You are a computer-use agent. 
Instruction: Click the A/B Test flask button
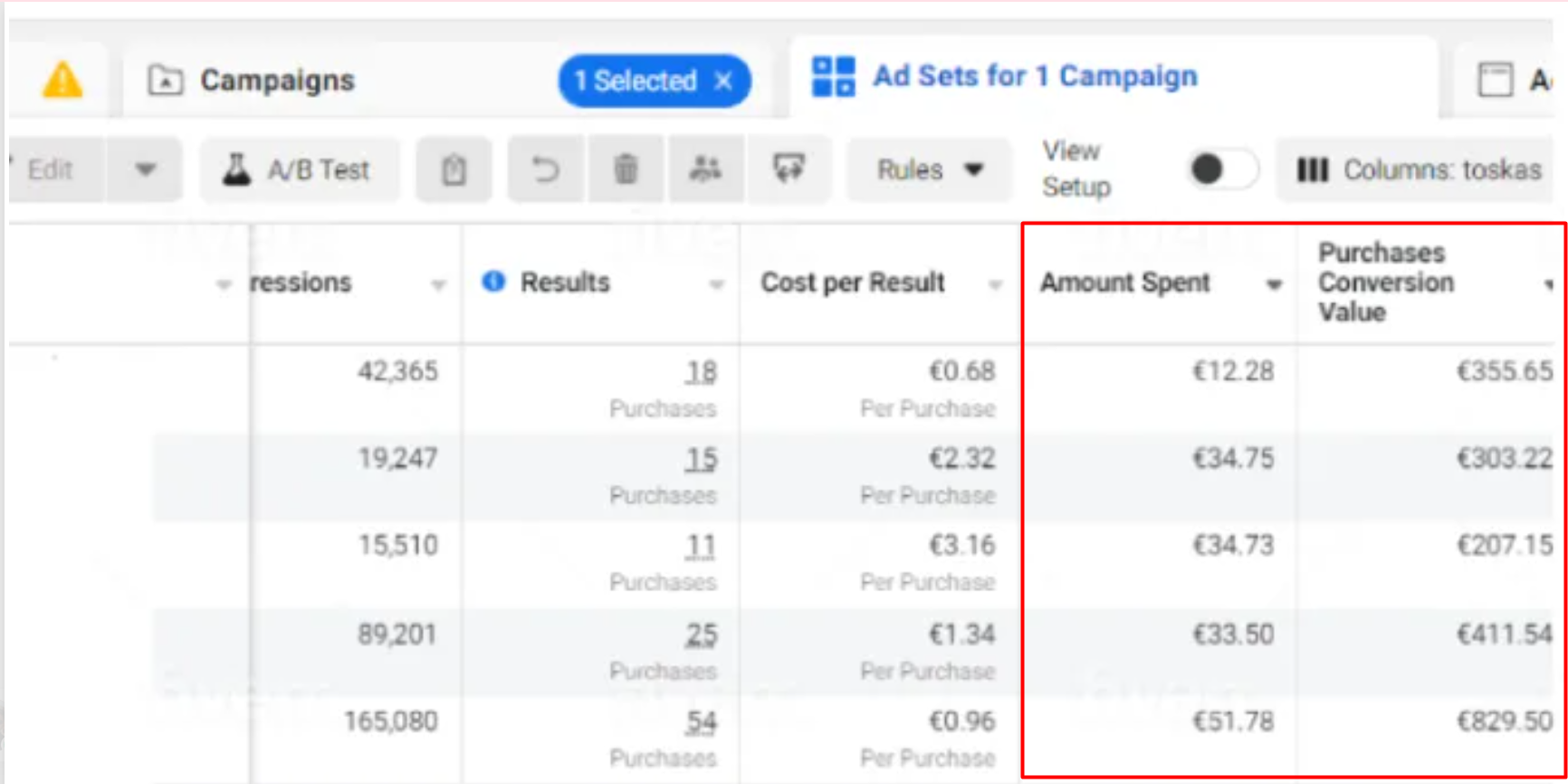pos(300,169)
